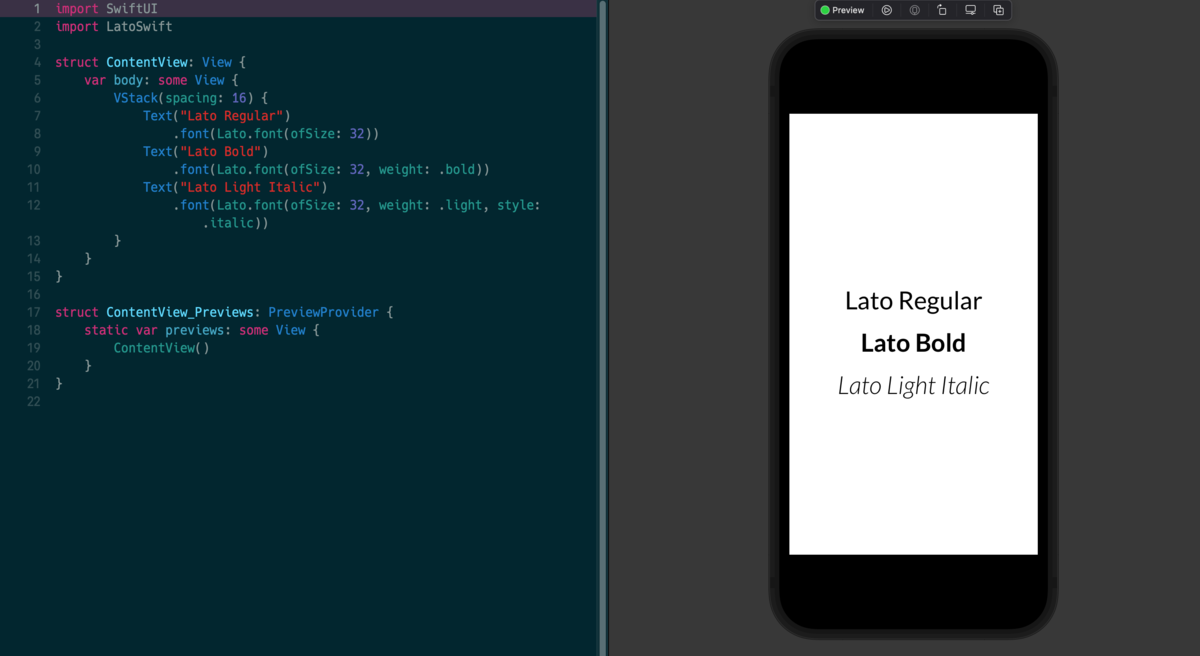Click line number 12 in the gutter
Screen dimensions: 1200x656
[x=34, y=205]
